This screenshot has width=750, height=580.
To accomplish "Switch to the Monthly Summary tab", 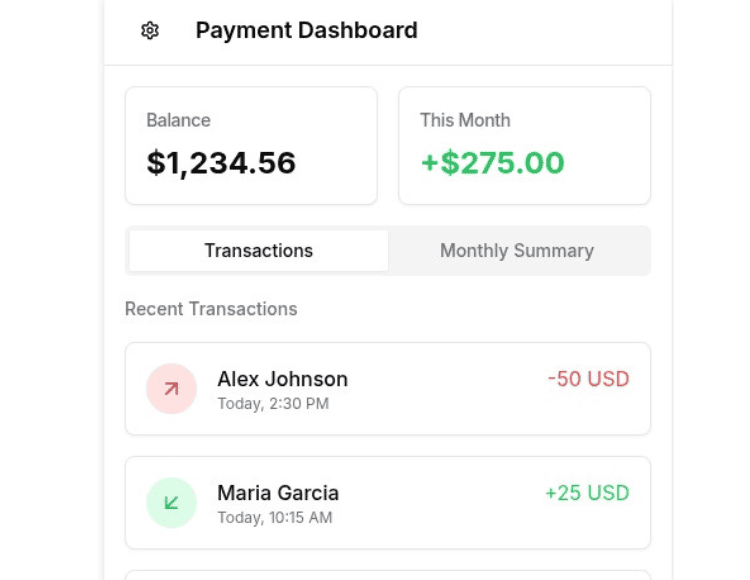I will 517,251.
